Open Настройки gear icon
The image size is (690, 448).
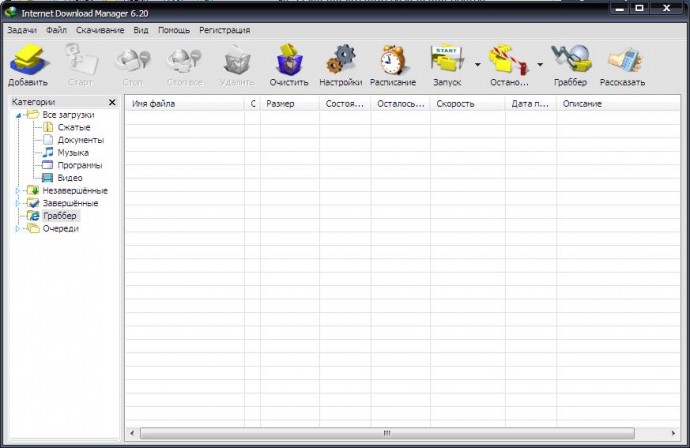click(341, 59)
